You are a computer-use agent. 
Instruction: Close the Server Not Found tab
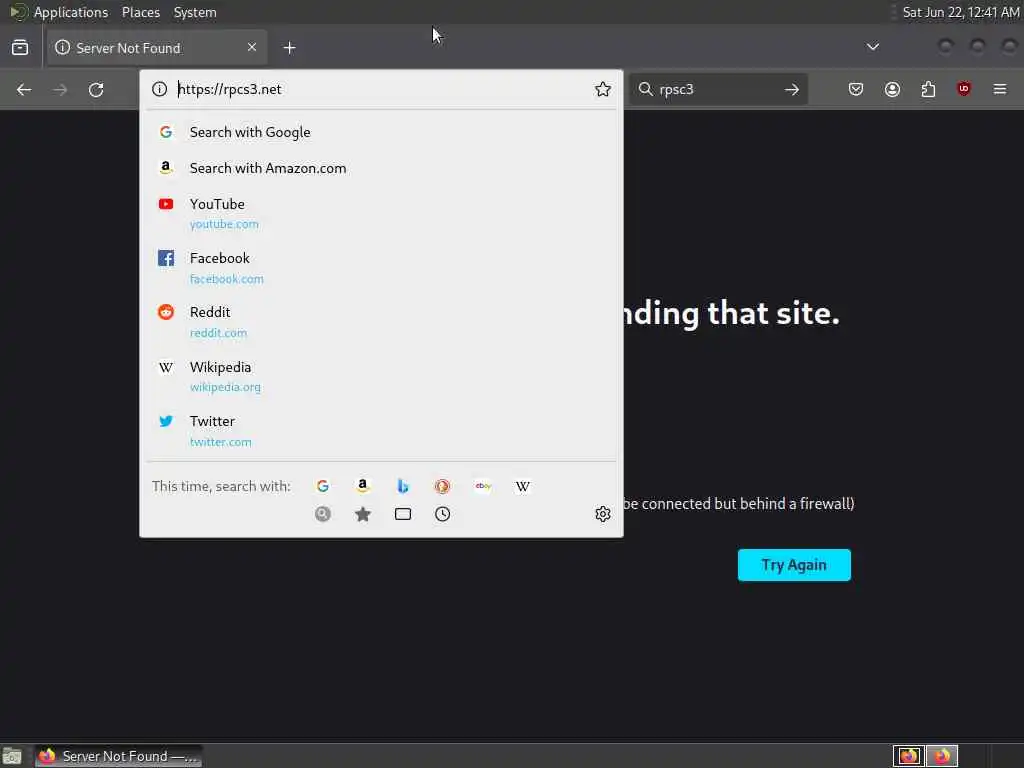(252, 47)
